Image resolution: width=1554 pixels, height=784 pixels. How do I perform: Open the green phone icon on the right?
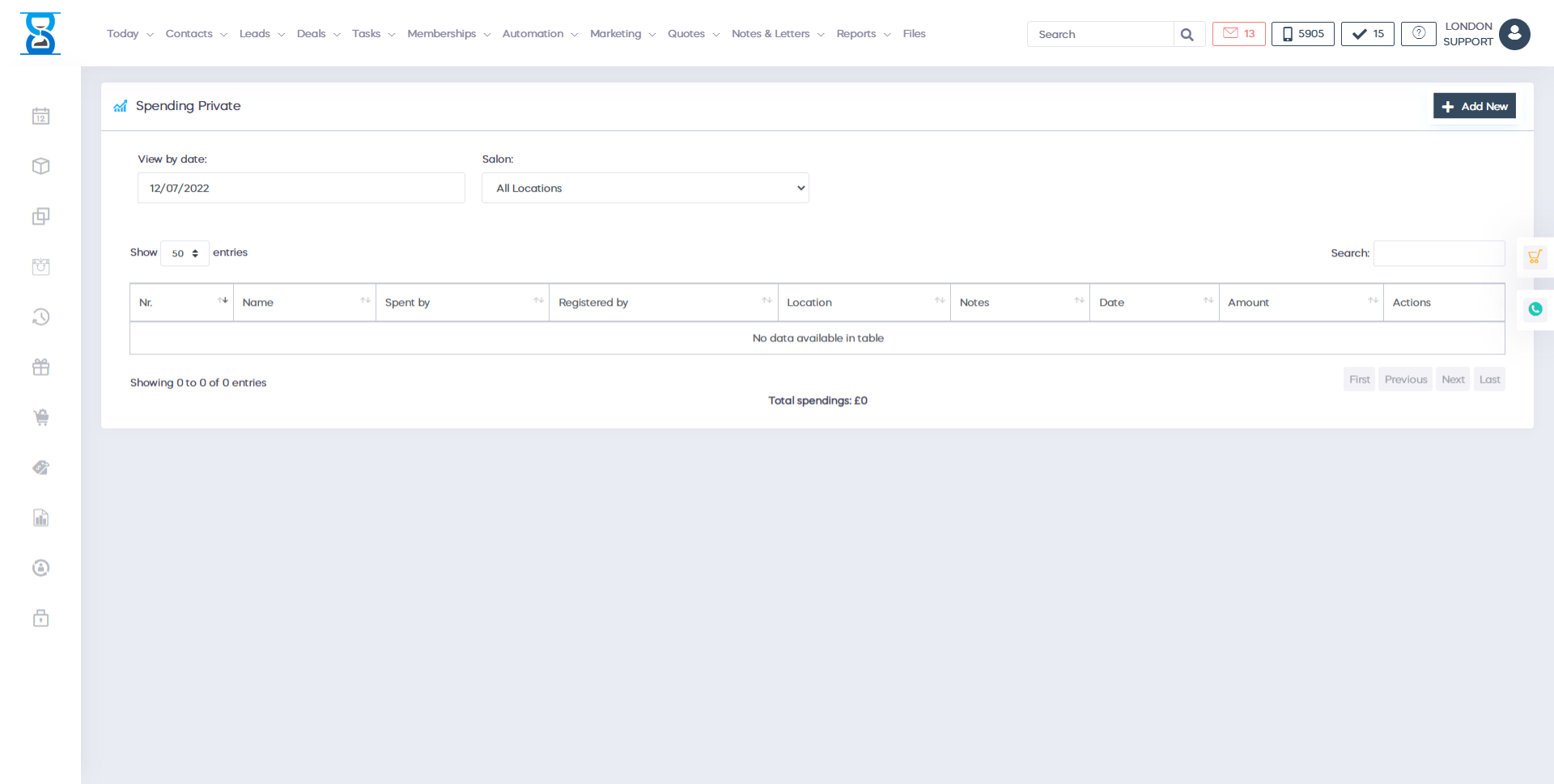tap(1535, 309)
